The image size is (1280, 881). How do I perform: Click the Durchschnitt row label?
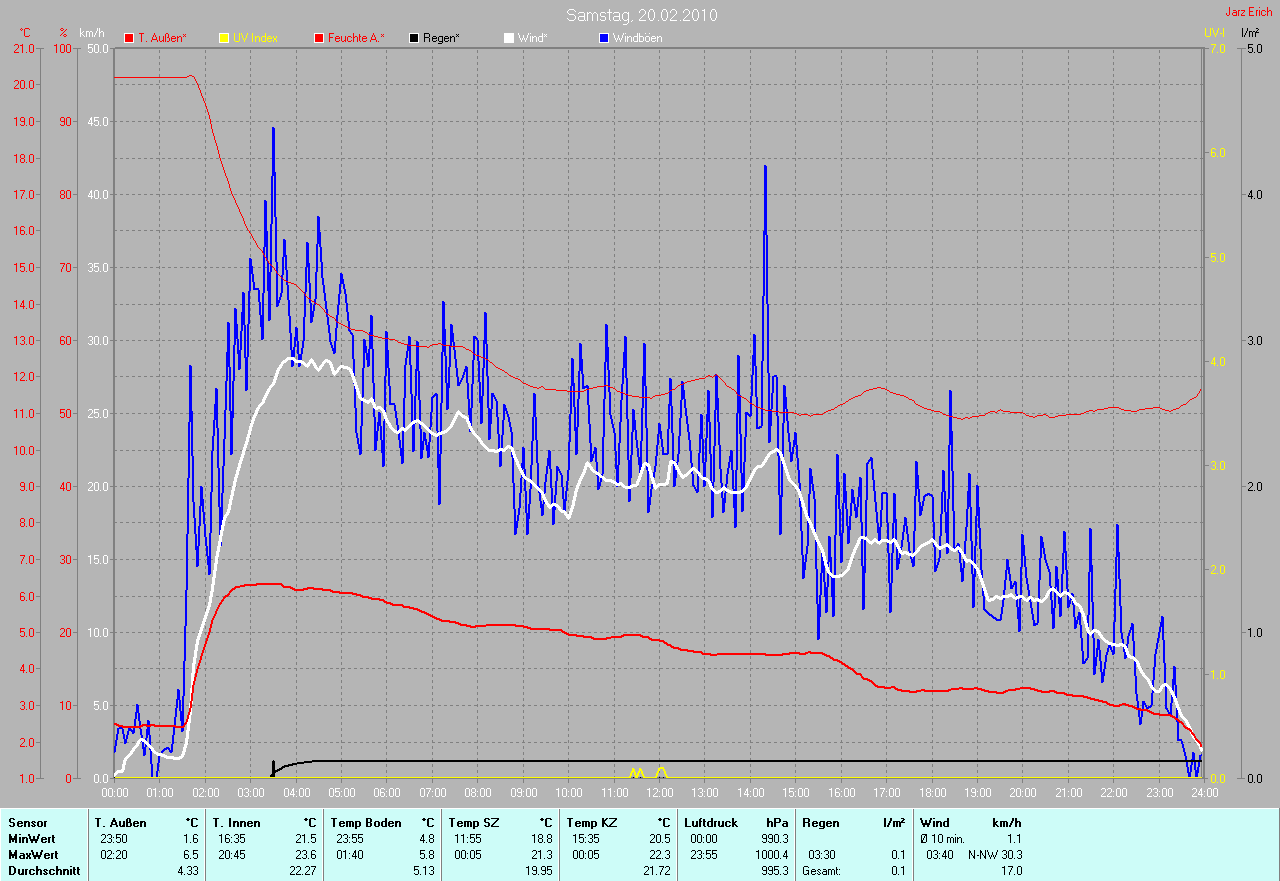click(x=44, y=870)
